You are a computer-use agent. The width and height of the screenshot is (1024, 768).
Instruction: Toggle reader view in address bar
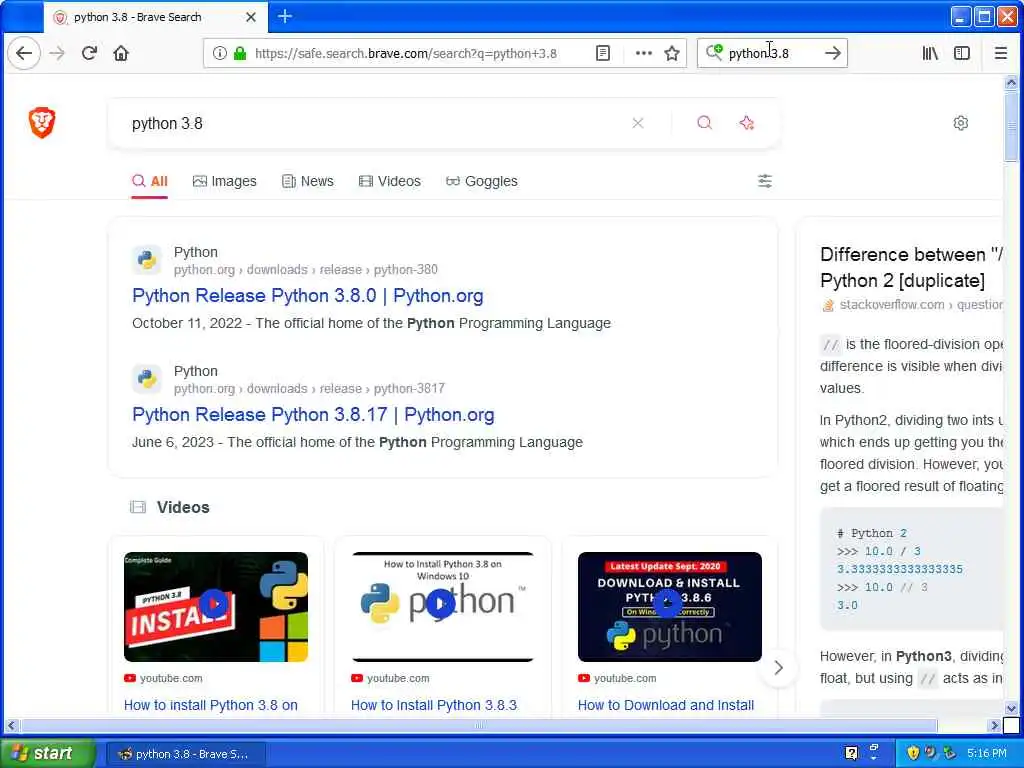click(603, 53)
